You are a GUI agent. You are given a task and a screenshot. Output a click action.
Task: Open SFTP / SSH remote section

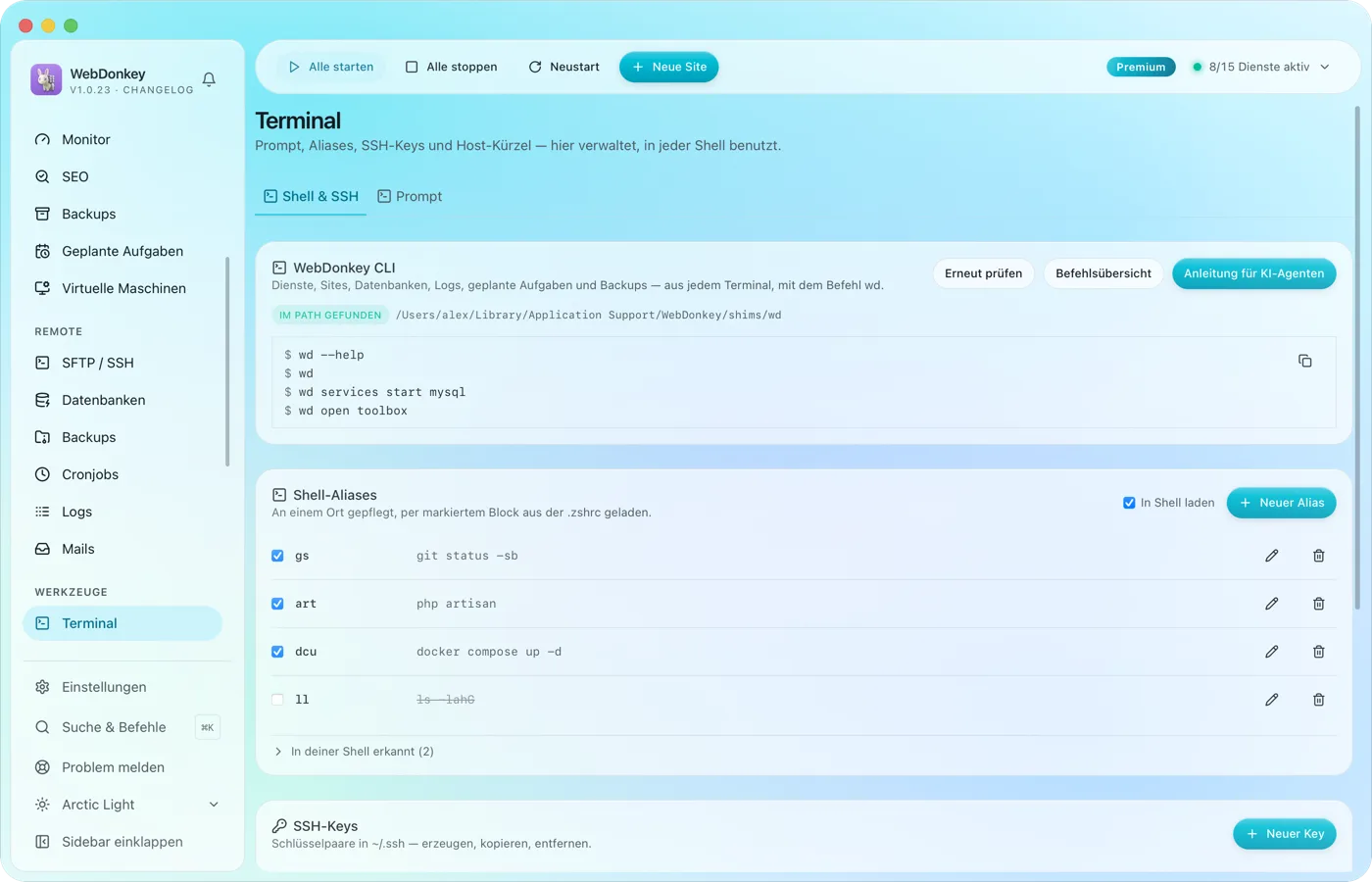tap(122, 363)
